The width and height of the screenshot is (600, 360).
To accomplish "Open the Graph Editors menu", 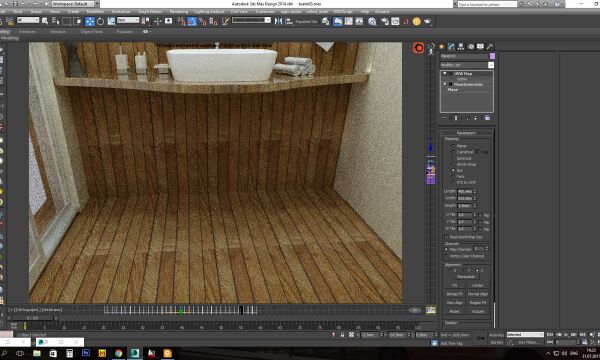I will (x=149, y=12).
